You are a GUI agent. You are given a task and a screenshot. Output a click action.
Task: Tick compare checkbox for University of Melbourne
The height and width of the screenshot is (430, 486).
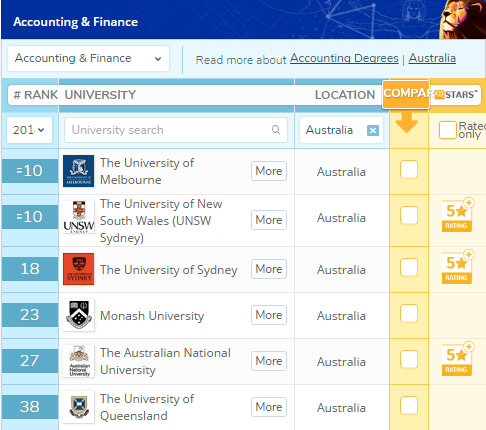click(409, 169)
